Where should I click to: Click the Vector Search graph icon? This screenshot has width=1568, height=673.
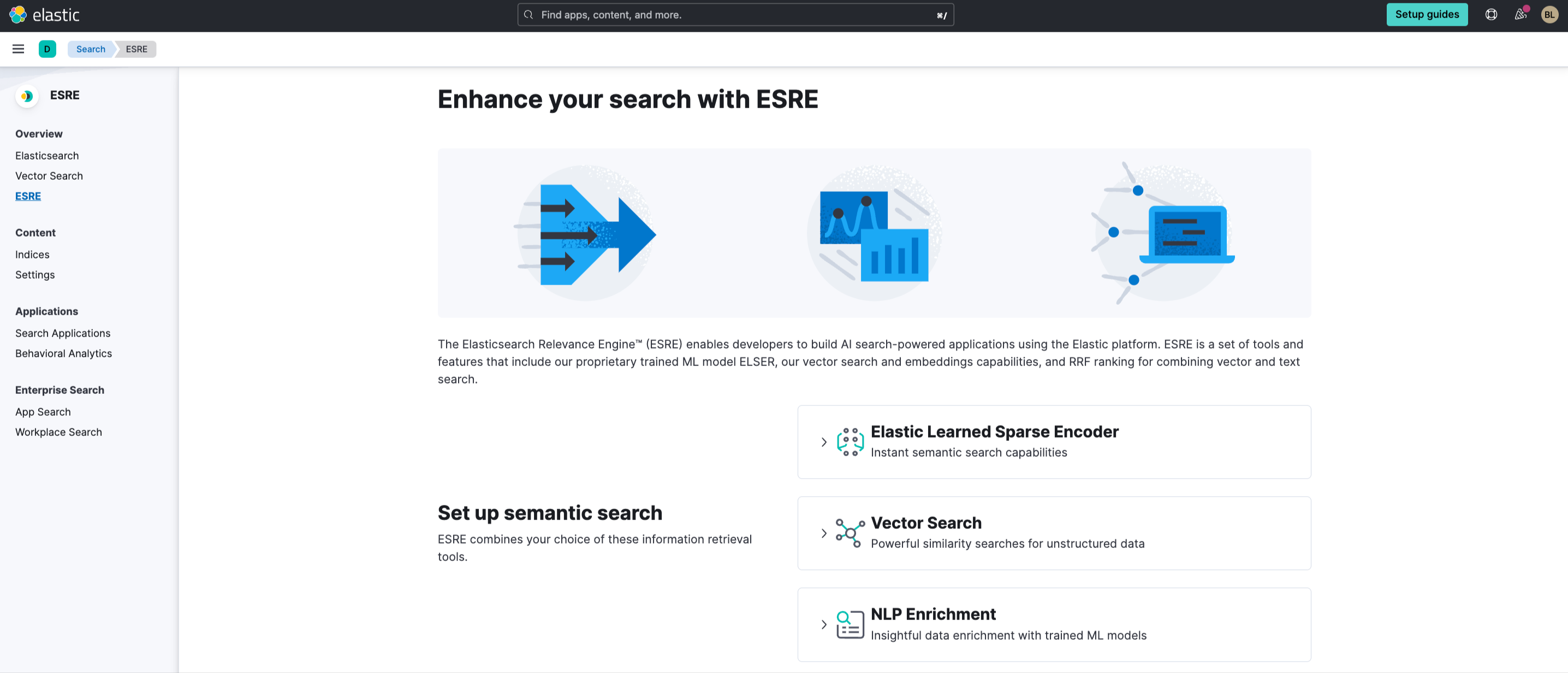(x=850, y=533)
